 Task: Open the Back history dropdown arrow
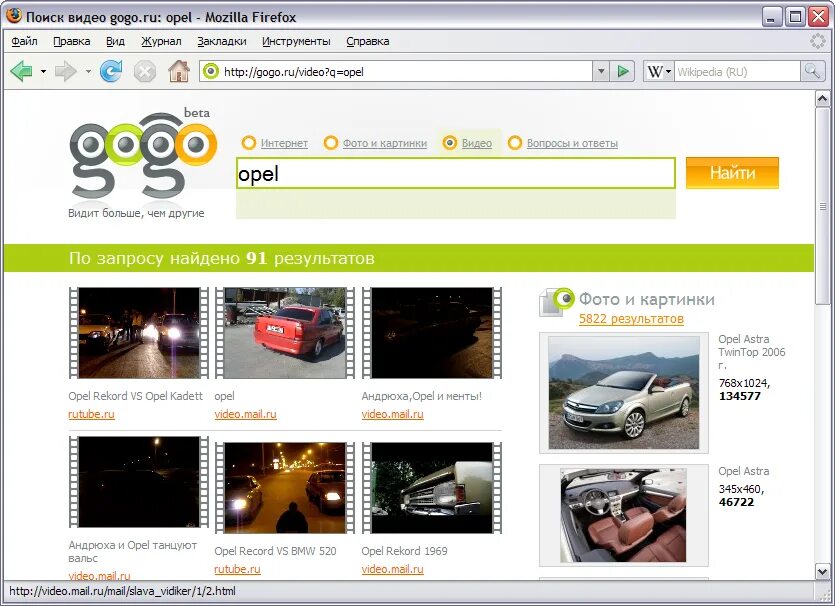(43, 71)
